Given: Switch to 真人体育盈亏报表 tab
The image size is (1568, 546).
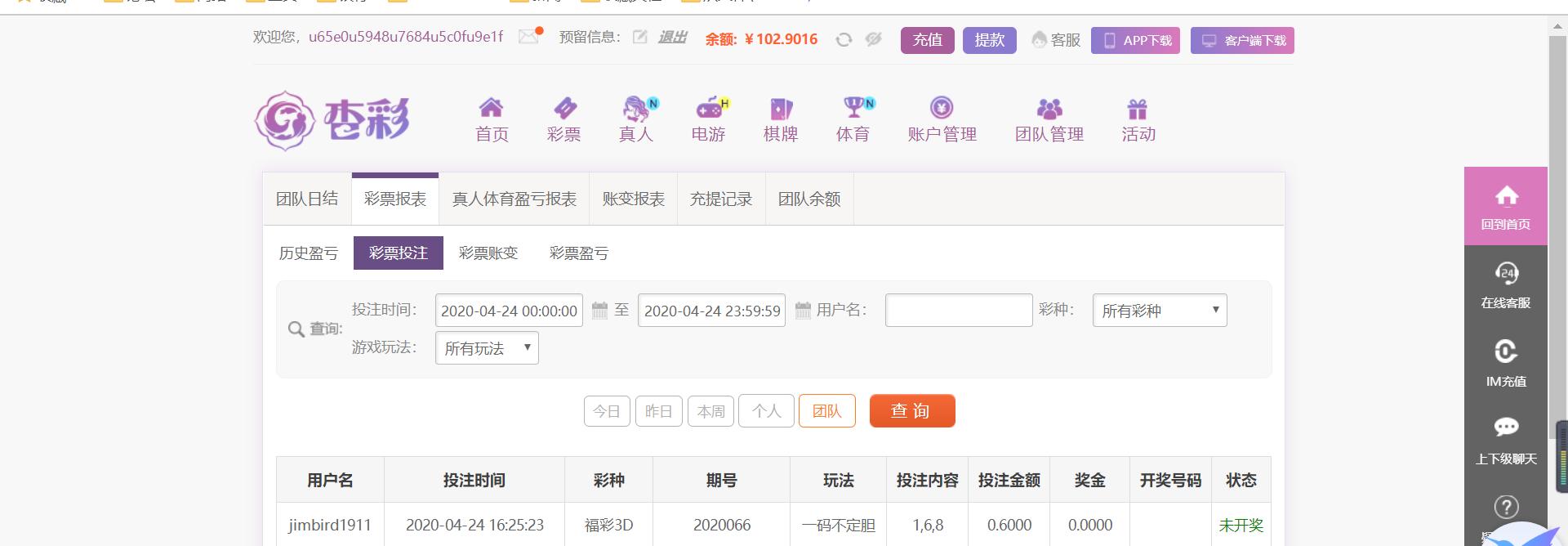Looking at the screenshot, I should [x=514, y=199].
